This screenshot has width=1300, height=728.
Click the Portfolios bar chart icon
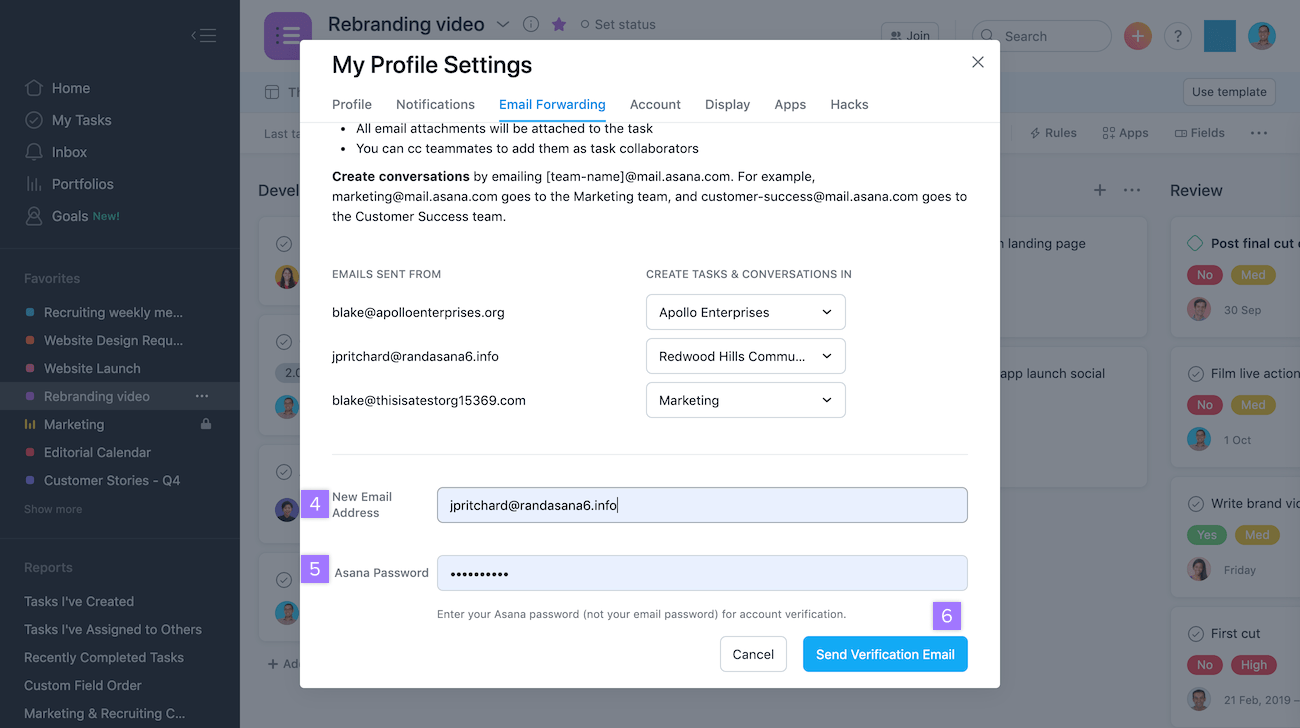pos(34,184)
